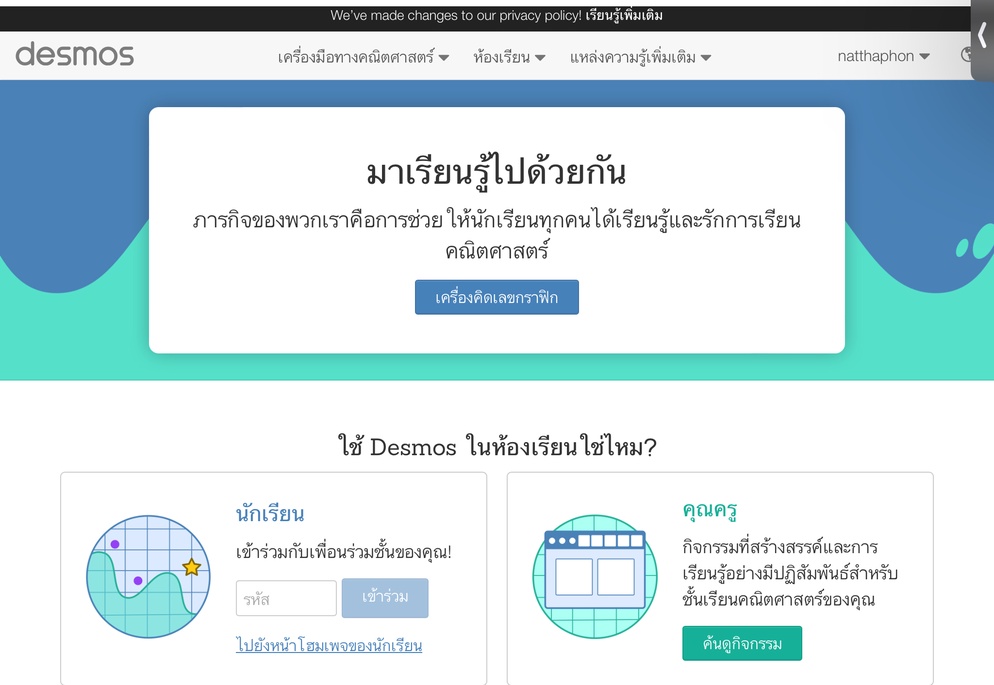Expand the แหล่งความรู้เพิ่มเติม menu

point(640,57)
